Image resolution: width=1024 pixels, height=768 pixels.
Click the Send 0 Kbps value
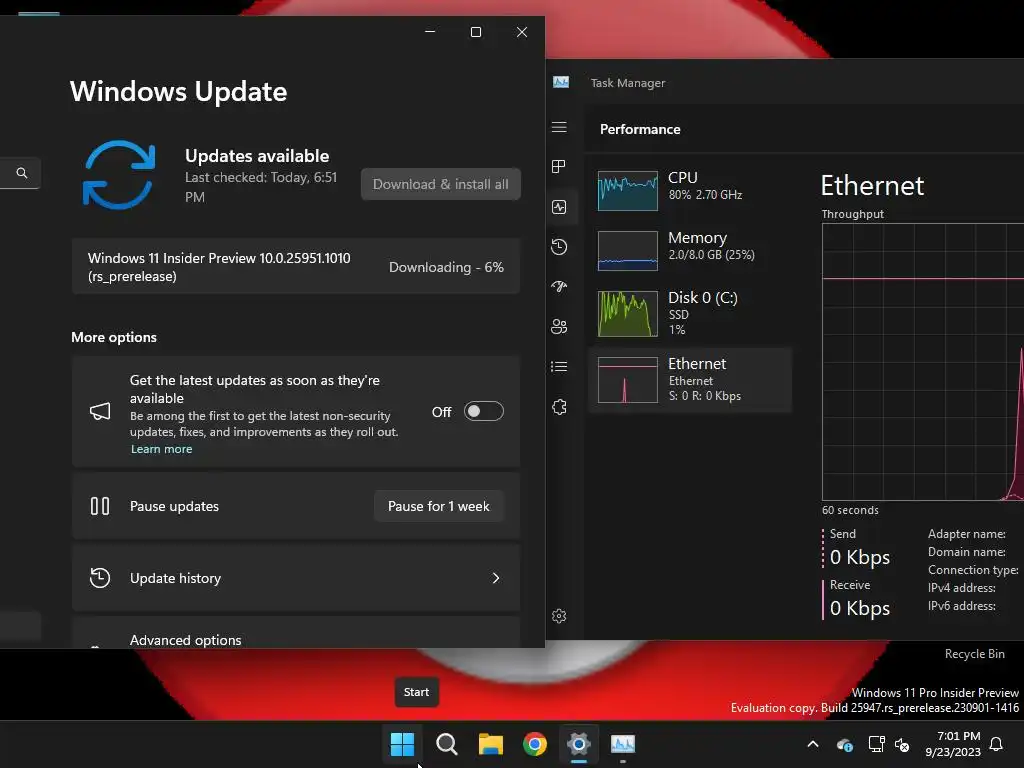(860, 557)
